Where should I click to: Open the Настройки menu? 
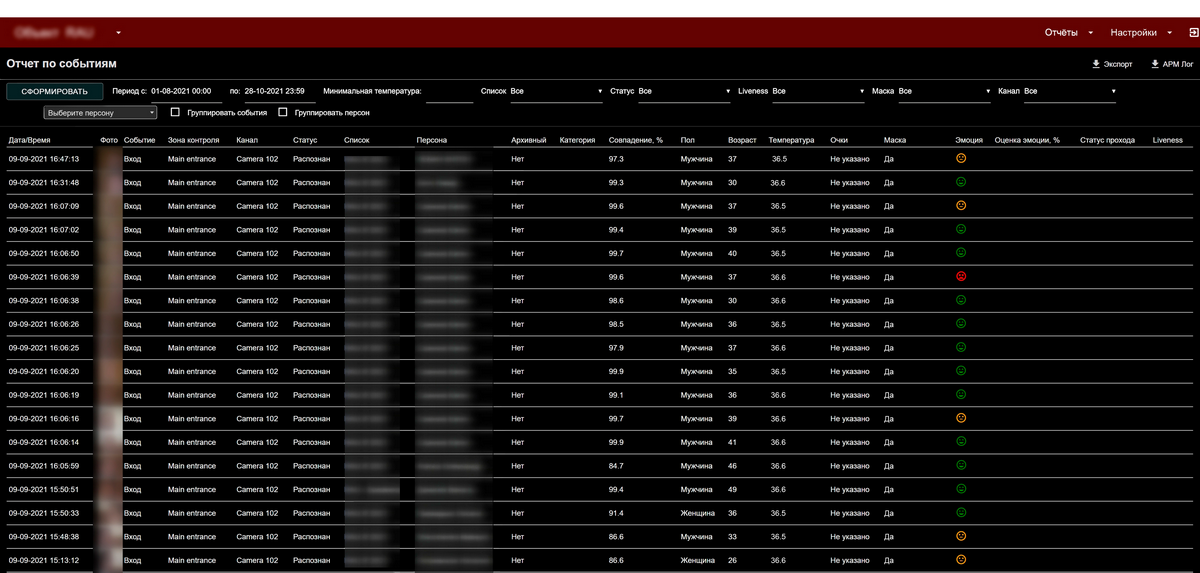(1140, 33)
